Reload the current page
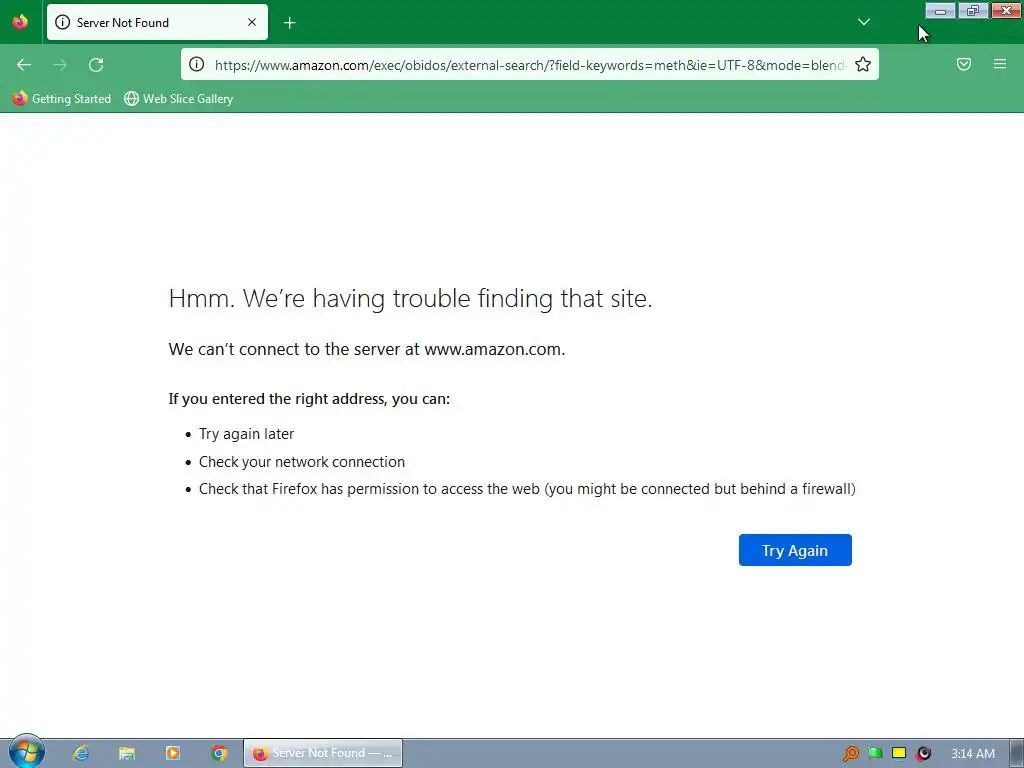Viewport: 1024px width, 768px height. [x=96, y=65]
